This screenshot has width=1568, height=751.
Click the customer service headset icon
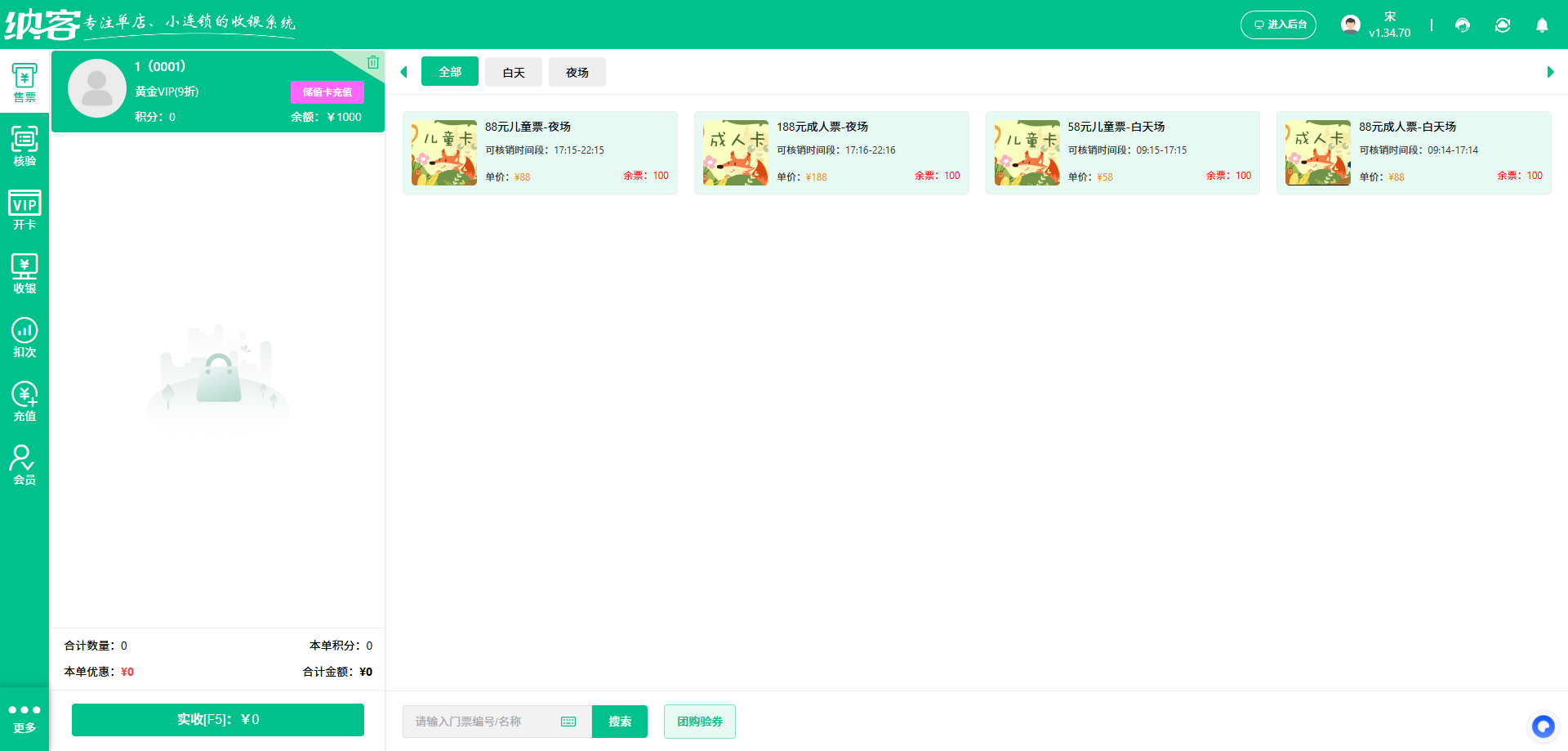(x=1463, y=25)
